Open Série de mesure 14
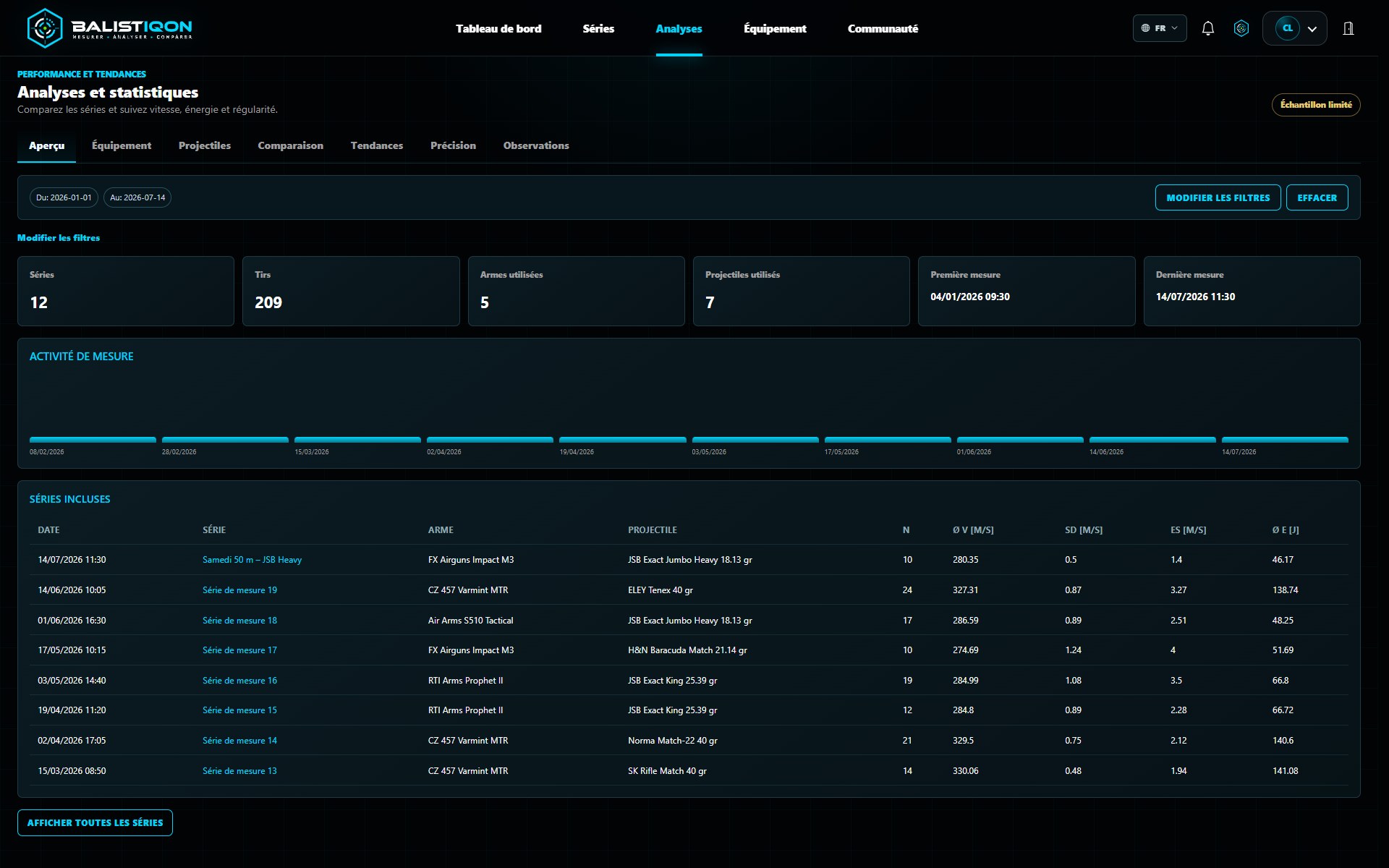Image resolution: width=1389 pixels, height=868 pixels. 239,741
